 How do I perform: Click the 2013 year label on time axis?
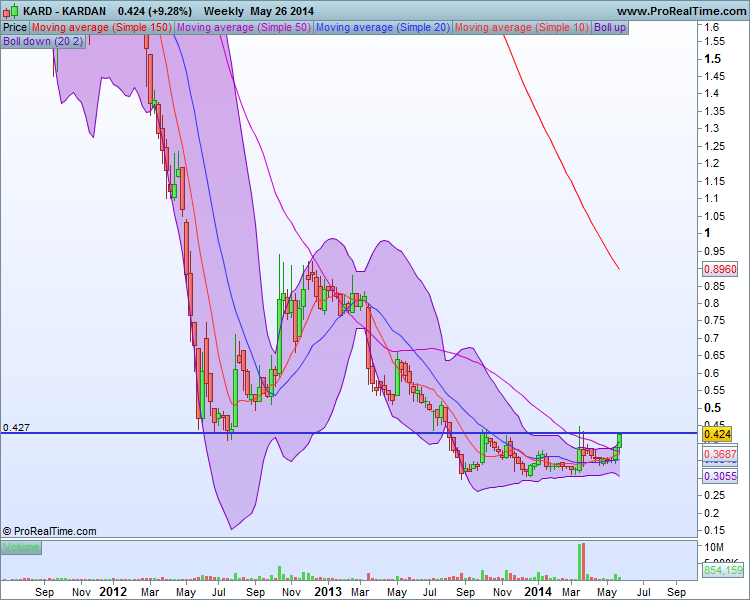(328, 592)
